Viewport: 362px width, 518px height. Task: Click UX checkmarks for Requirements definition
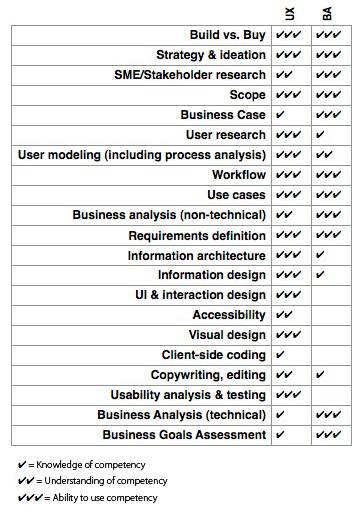[289, 235]
